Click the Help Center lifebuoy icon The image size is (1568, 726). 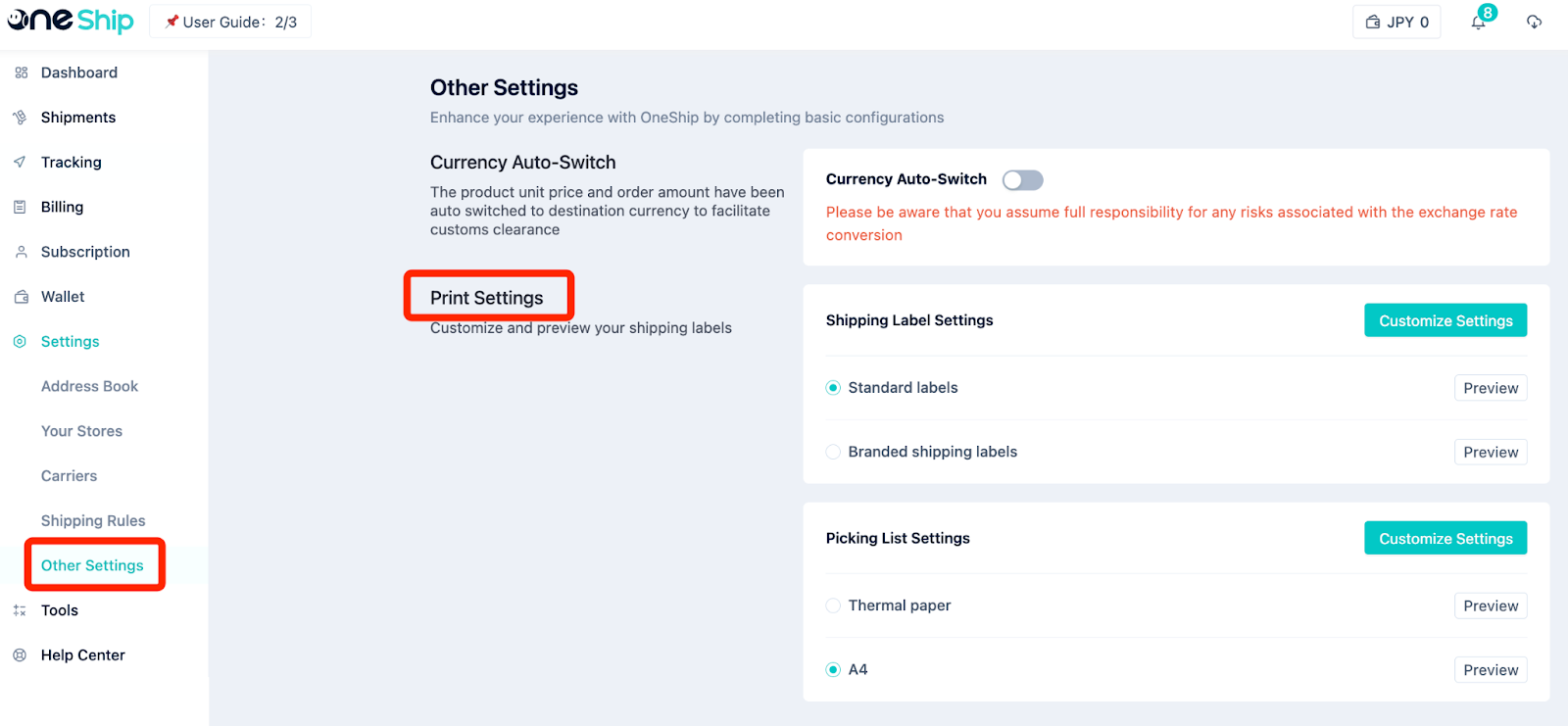pyautogui.click(x=21, y=655)
